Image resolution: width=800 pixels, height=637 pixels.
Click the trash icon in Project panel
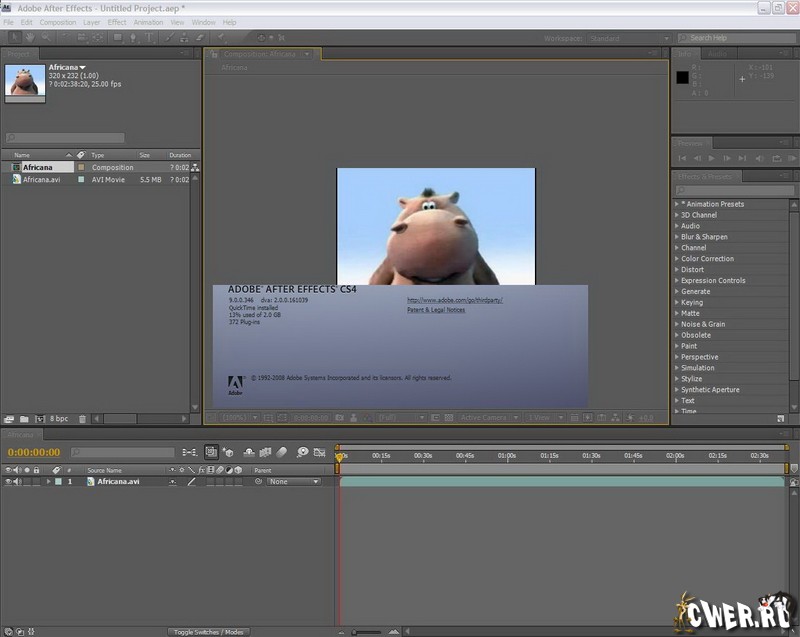[x=83, y=418]
